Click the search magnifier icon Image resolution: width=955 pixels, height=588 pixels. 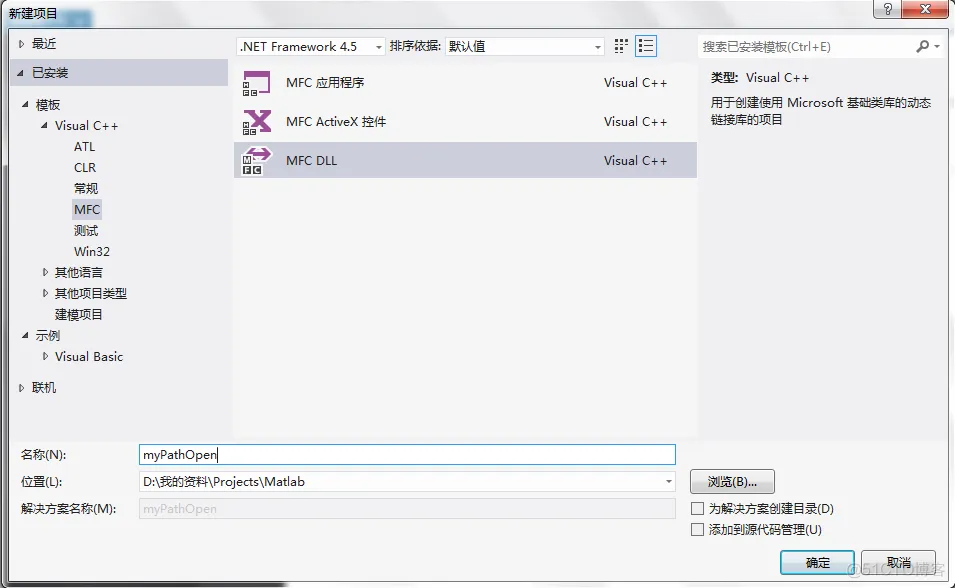point(922,46)
